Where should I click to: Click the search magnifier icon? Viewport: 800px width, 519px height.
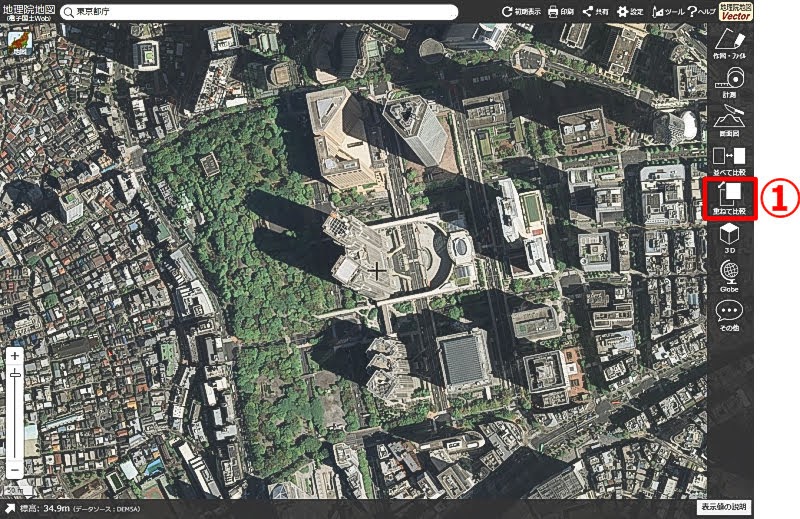tap(68, 12)
